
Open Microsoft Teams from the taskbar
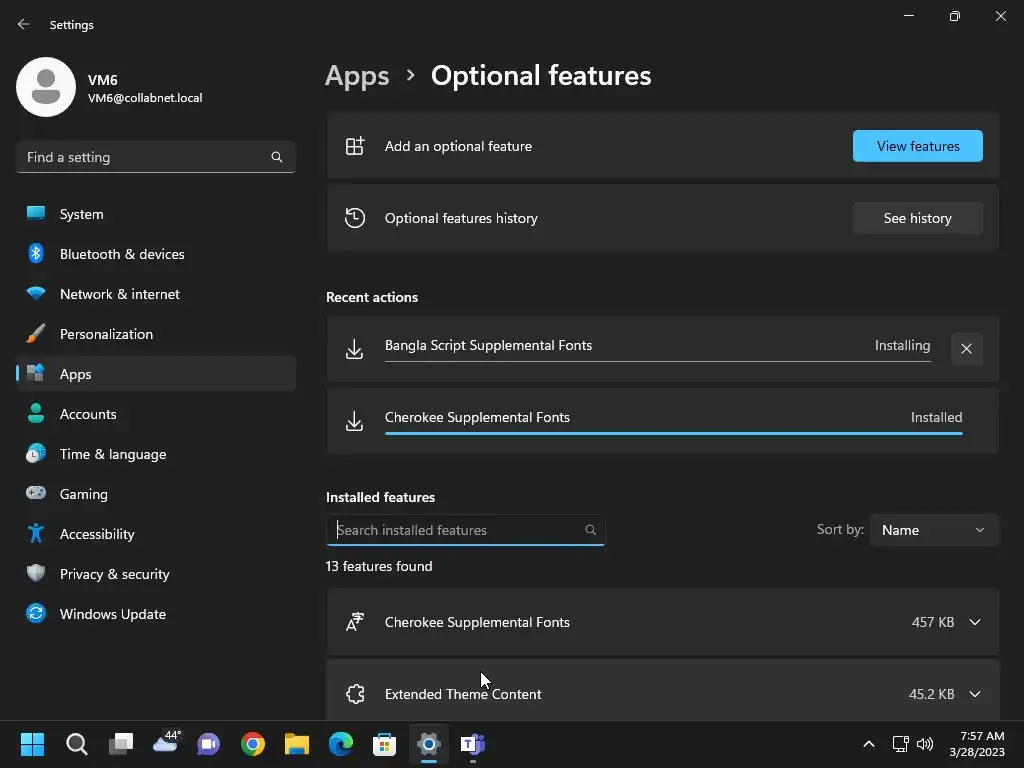(x=472, y=744)
